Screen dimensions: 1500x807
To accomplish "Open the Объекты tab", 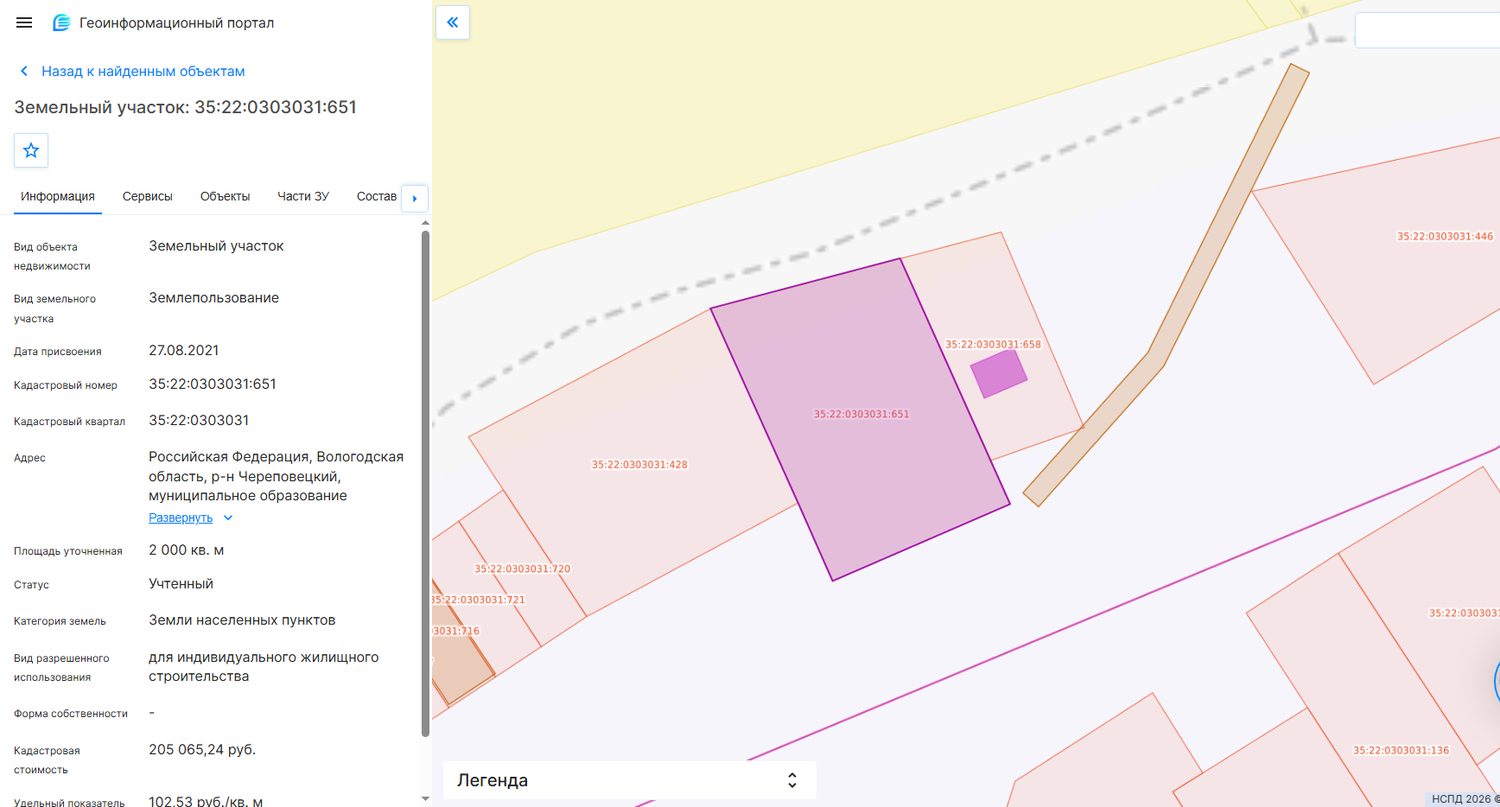I will click(225, 196).
